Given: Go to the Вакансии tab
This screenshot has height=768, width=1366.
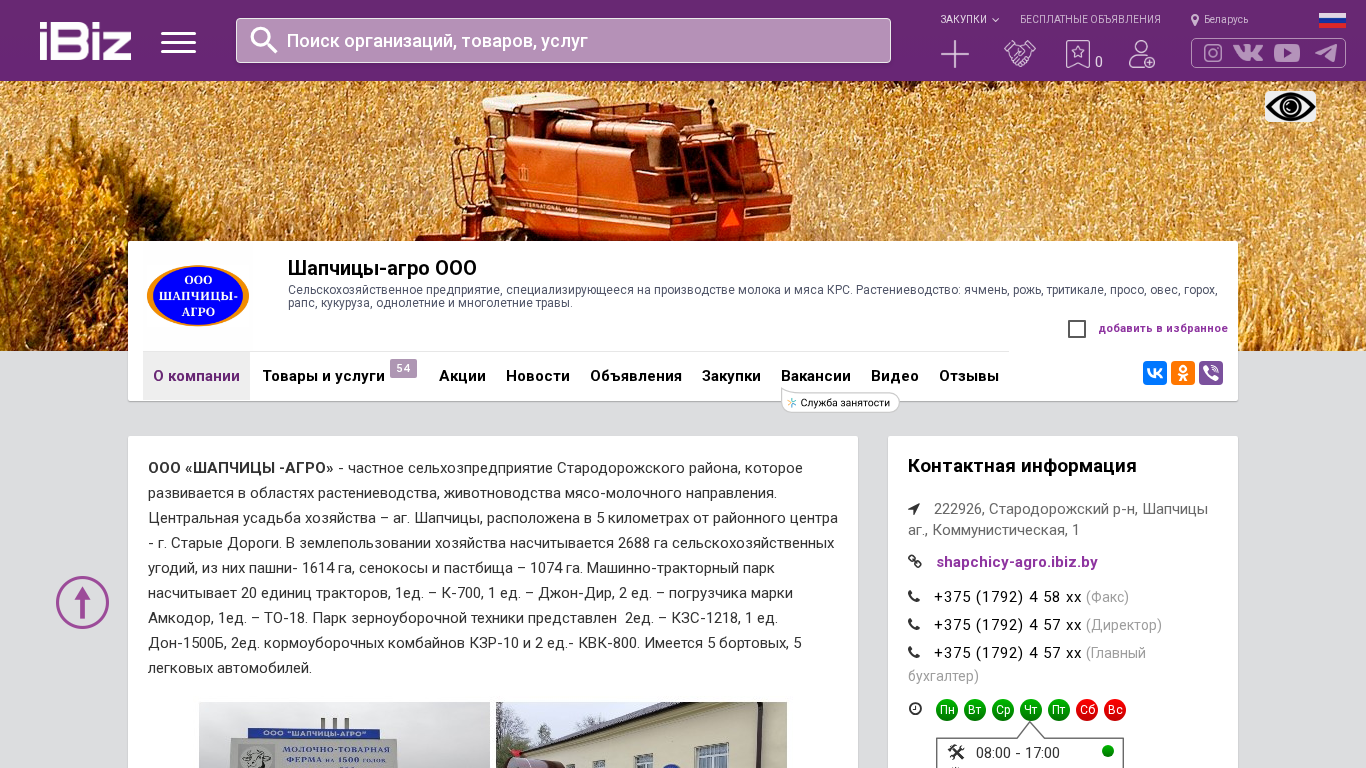Looking at the screenshot, I should (816, 376).
